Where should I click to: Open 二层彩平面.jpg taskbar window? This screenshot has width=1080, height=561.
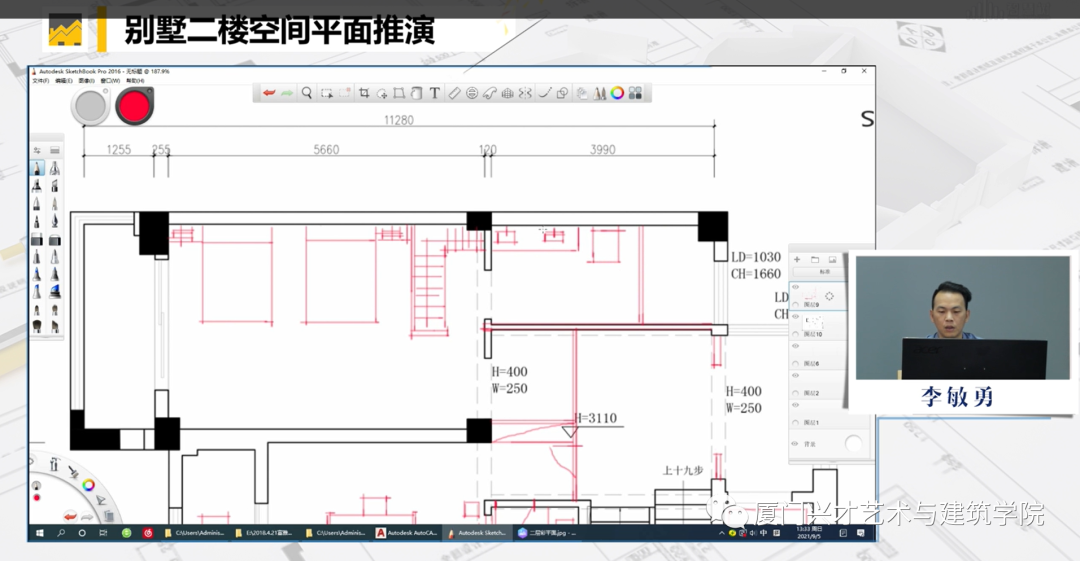548,533
